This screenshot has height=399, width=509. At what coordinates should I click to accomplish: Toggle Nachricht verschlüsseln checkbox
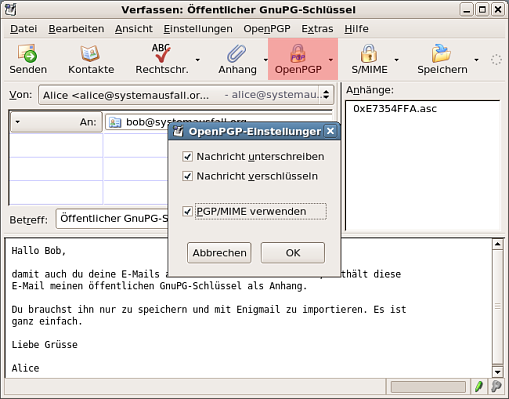pyautogui.click(x=187, y=176)
